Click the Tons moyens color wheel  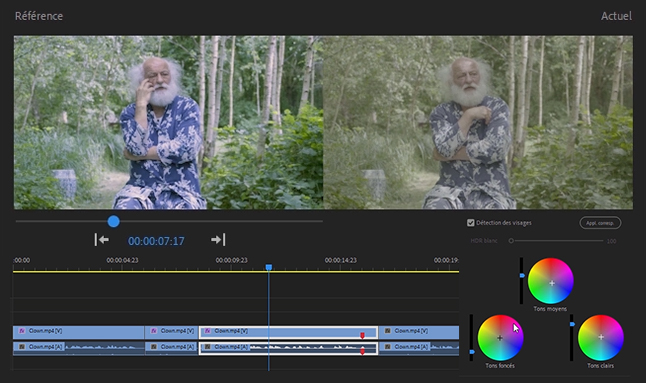coord(551,281)
